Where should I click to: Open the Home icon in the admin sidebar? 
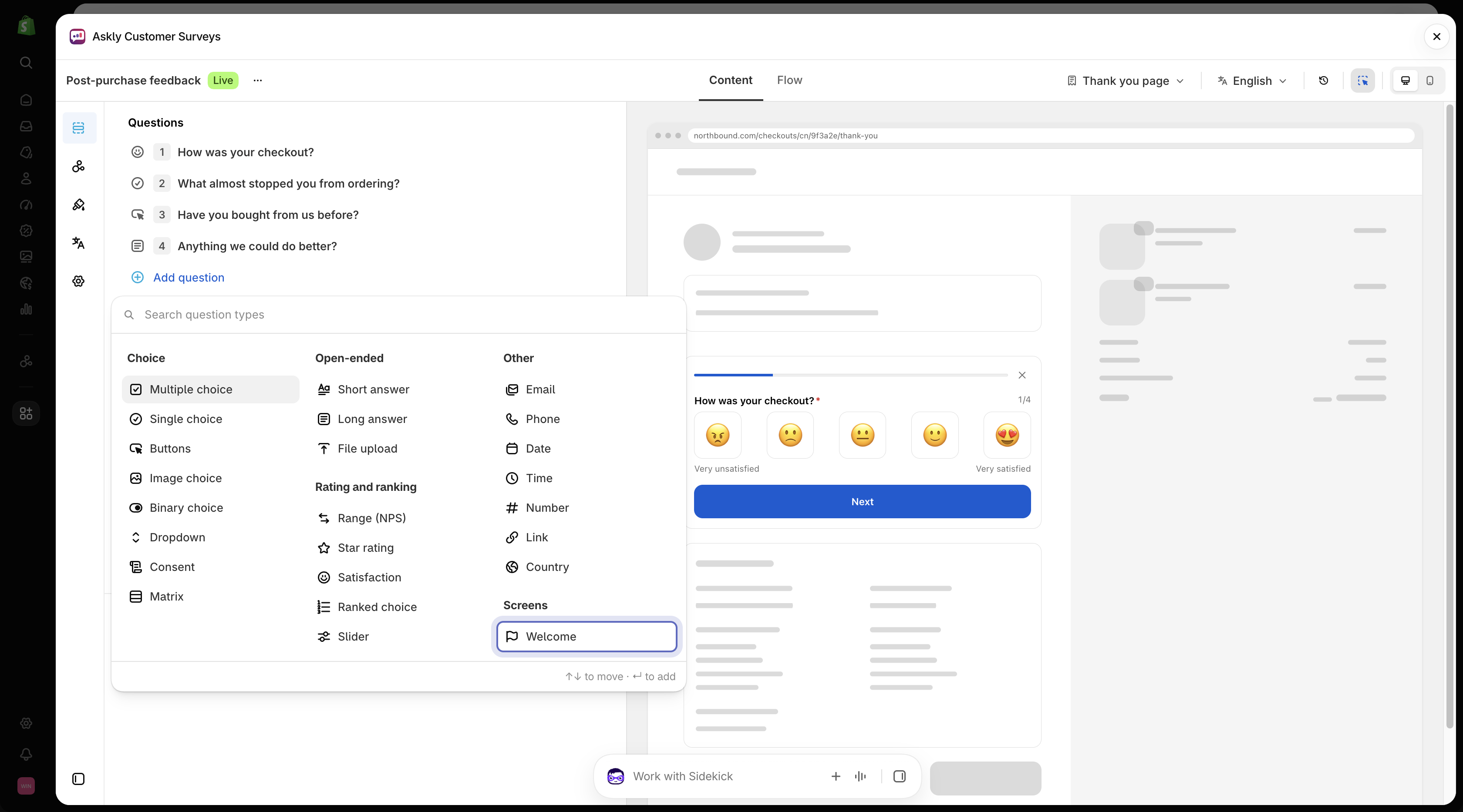[26, 100]
